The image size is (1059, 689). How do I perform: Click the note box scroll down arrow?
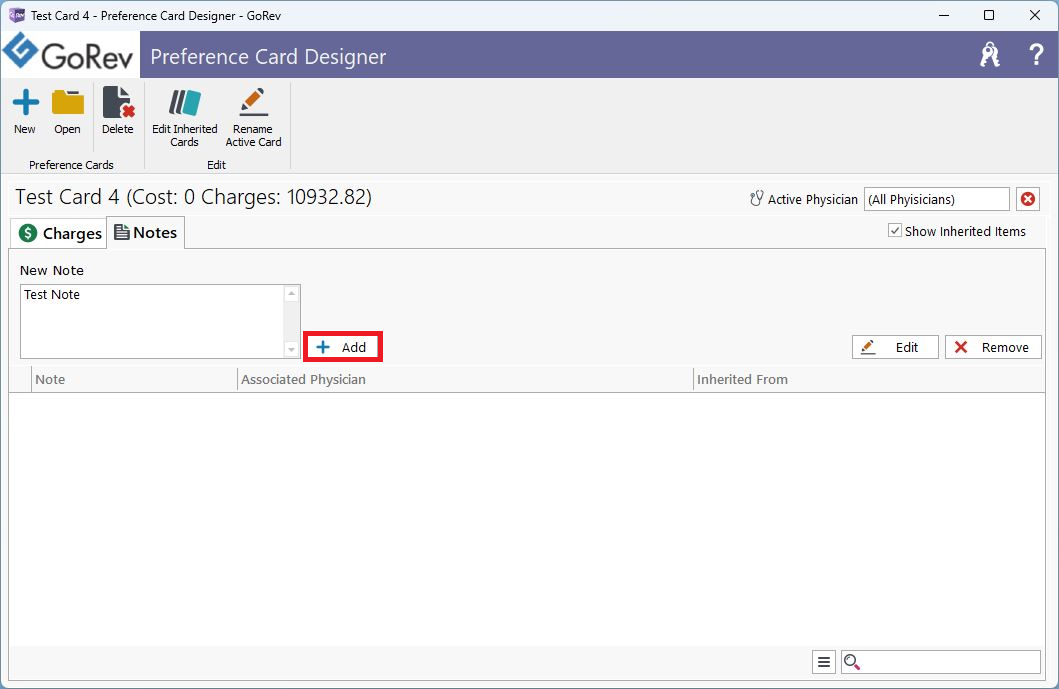[x=292, y=349]
